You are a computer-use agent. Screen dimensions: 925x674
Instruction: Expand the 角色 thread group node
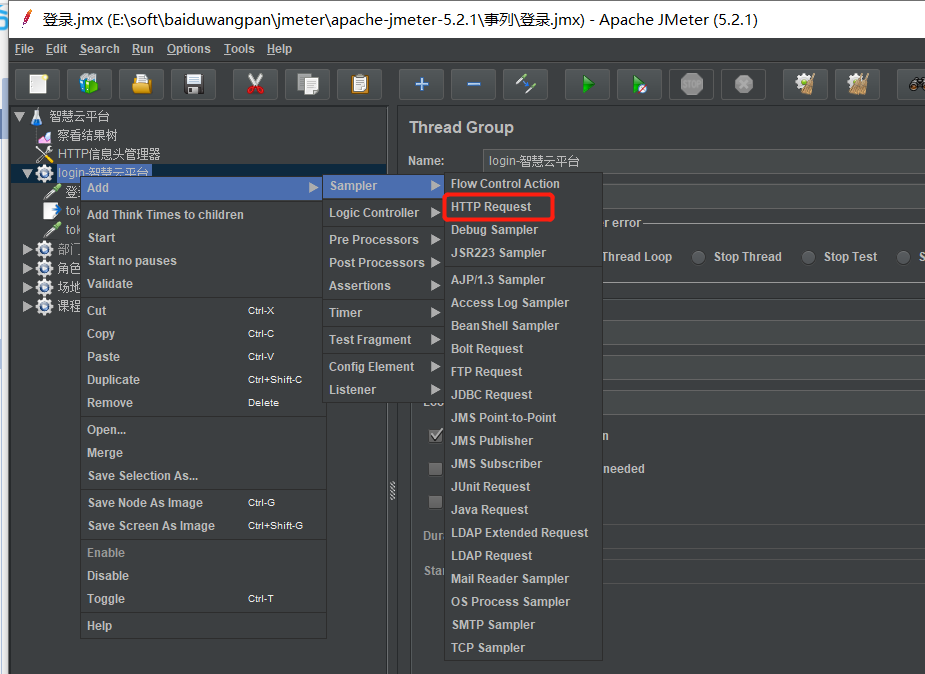(27, 268)
